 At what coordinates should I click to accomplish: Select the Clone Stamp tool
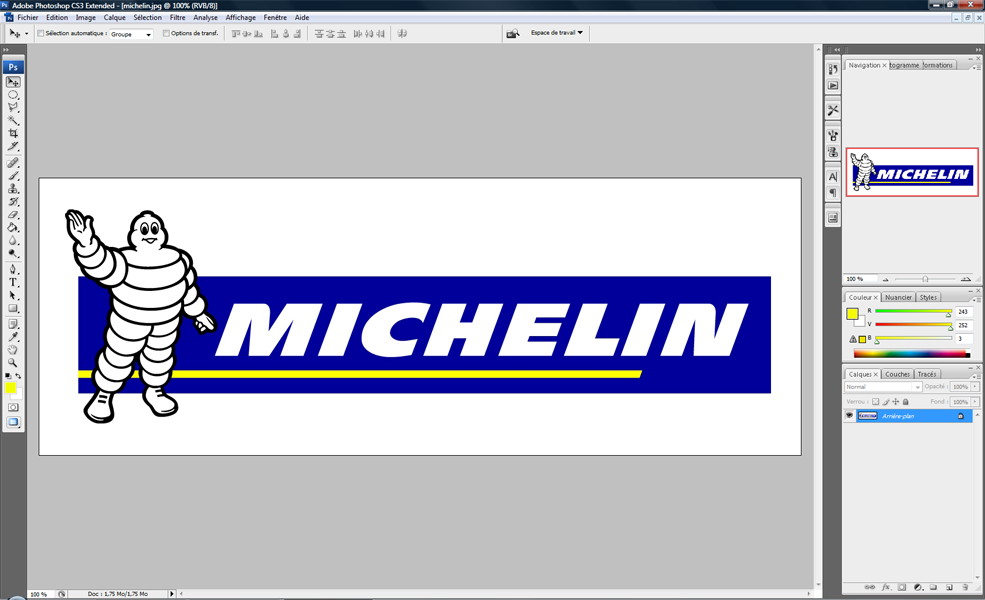(x=13, y=188)
